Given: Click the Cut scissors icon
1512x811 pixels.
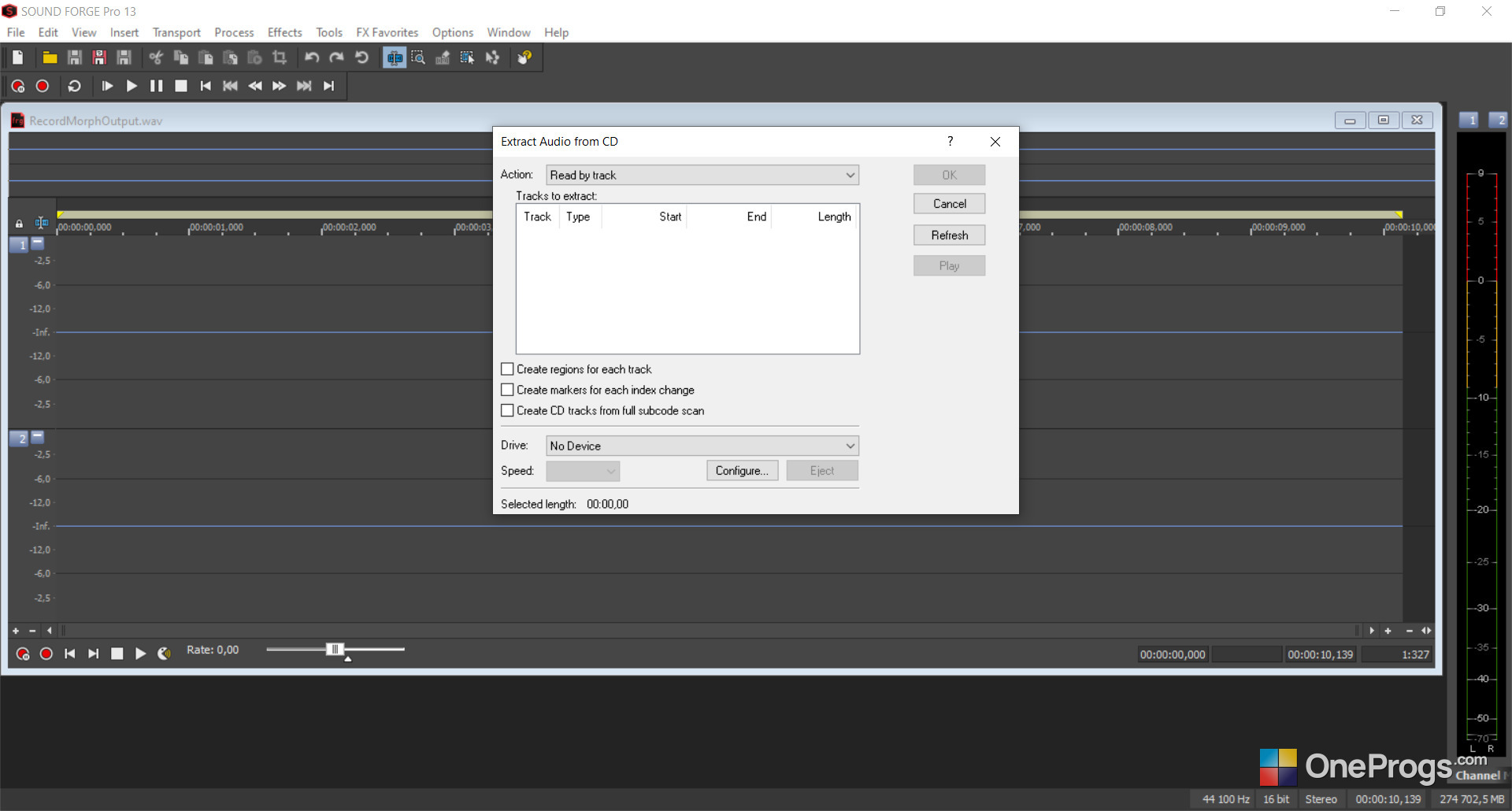Looking at the screenshot, I should [x=156, y=57].
